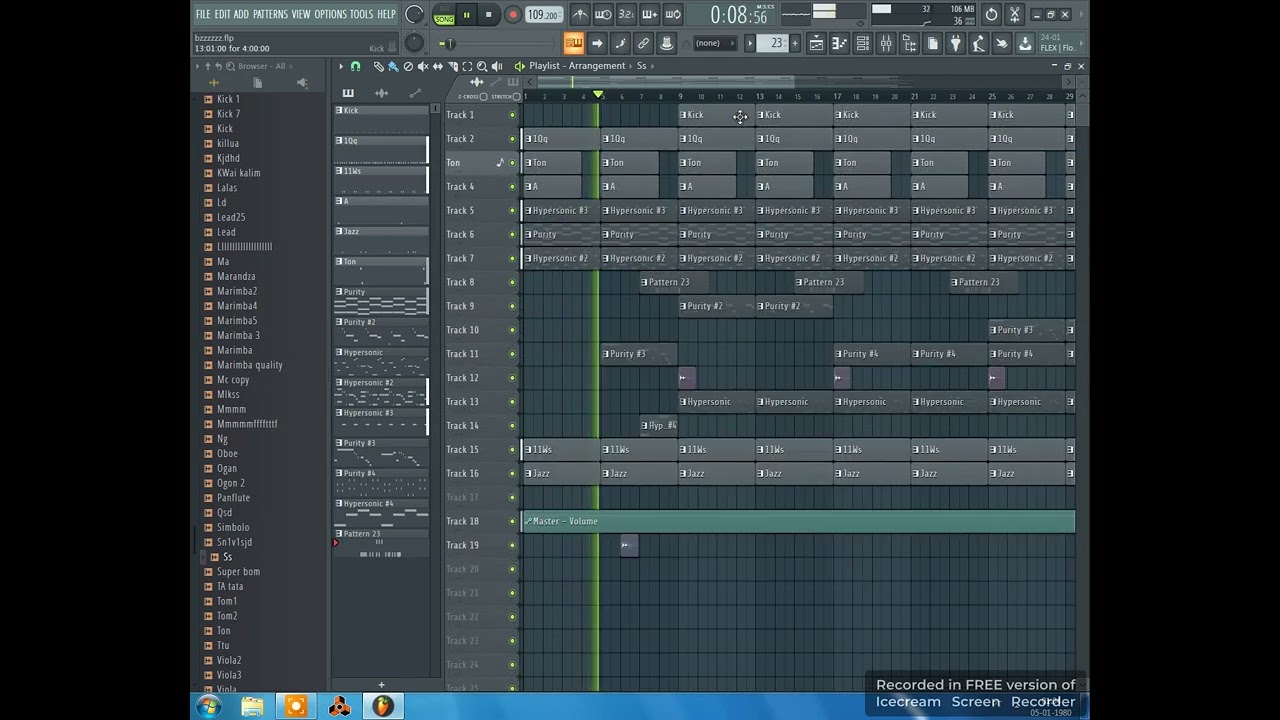Open the pattern selector showing 23

pyautogui.click(x=773, y=43)
